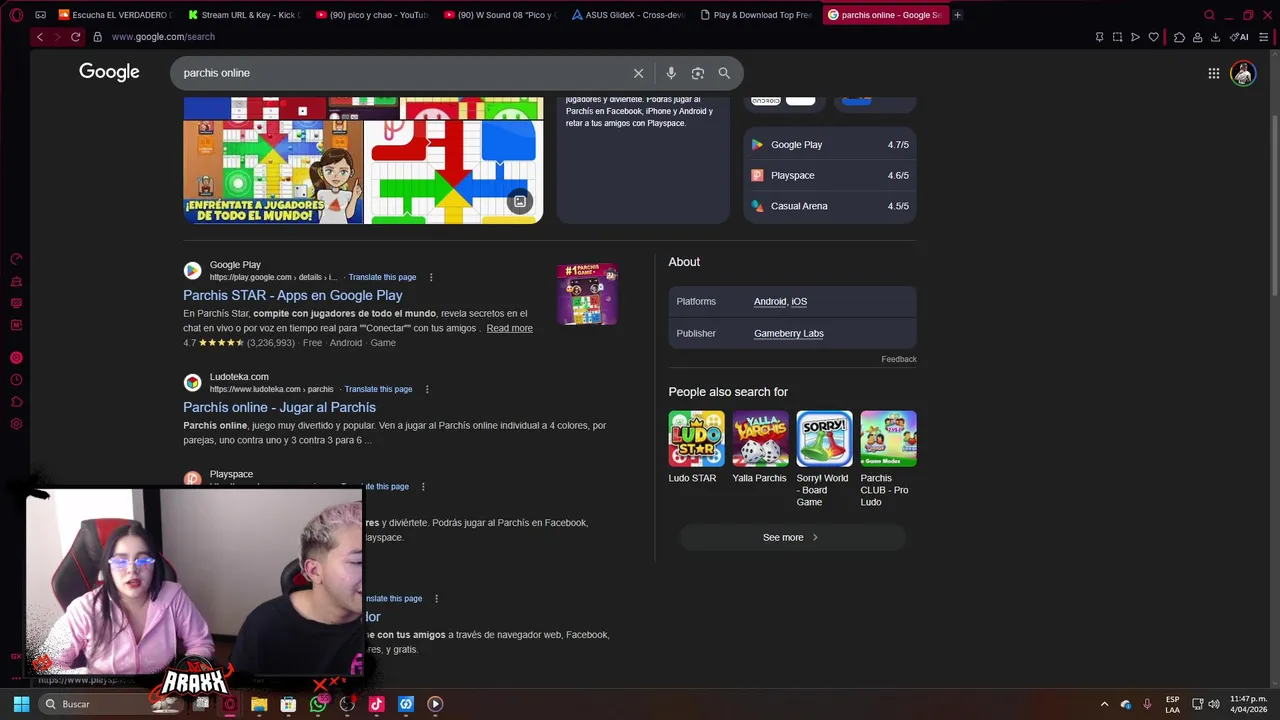
Task: Start voice search with the microphone icon
Action: pyautogui.click(x=671, y=73)
